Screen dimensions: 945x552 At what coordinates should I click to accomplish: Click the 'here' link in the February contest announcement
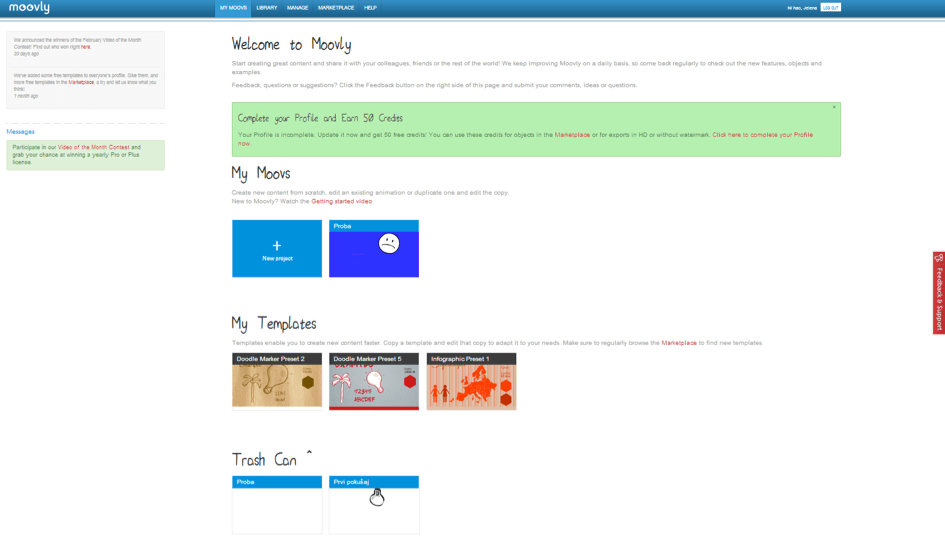[x=86, y=47]
